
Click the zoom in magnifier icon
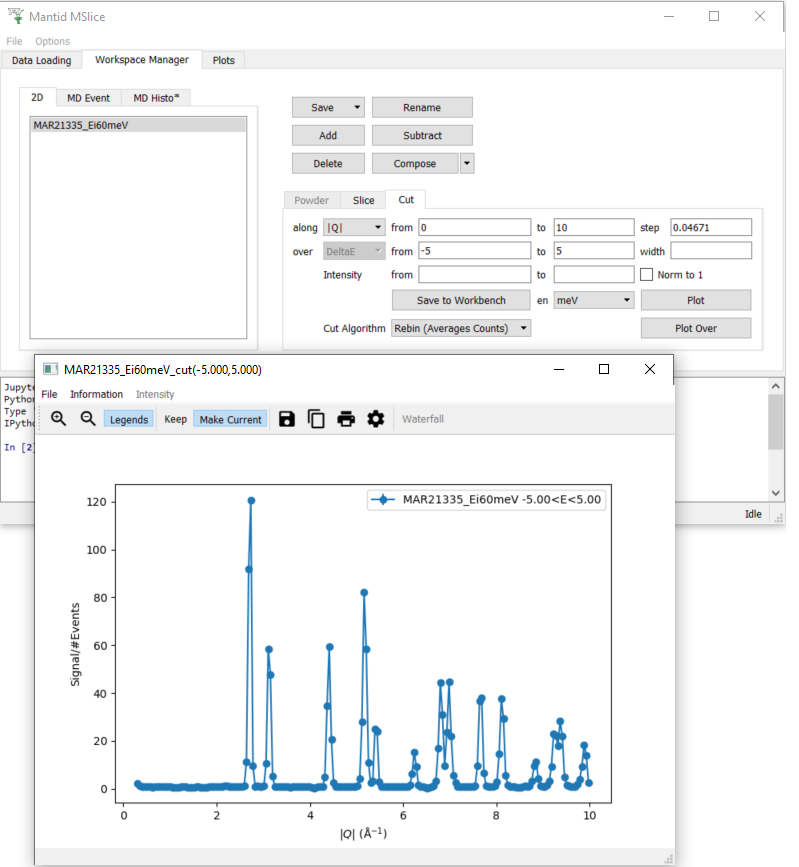pos(59,419)
